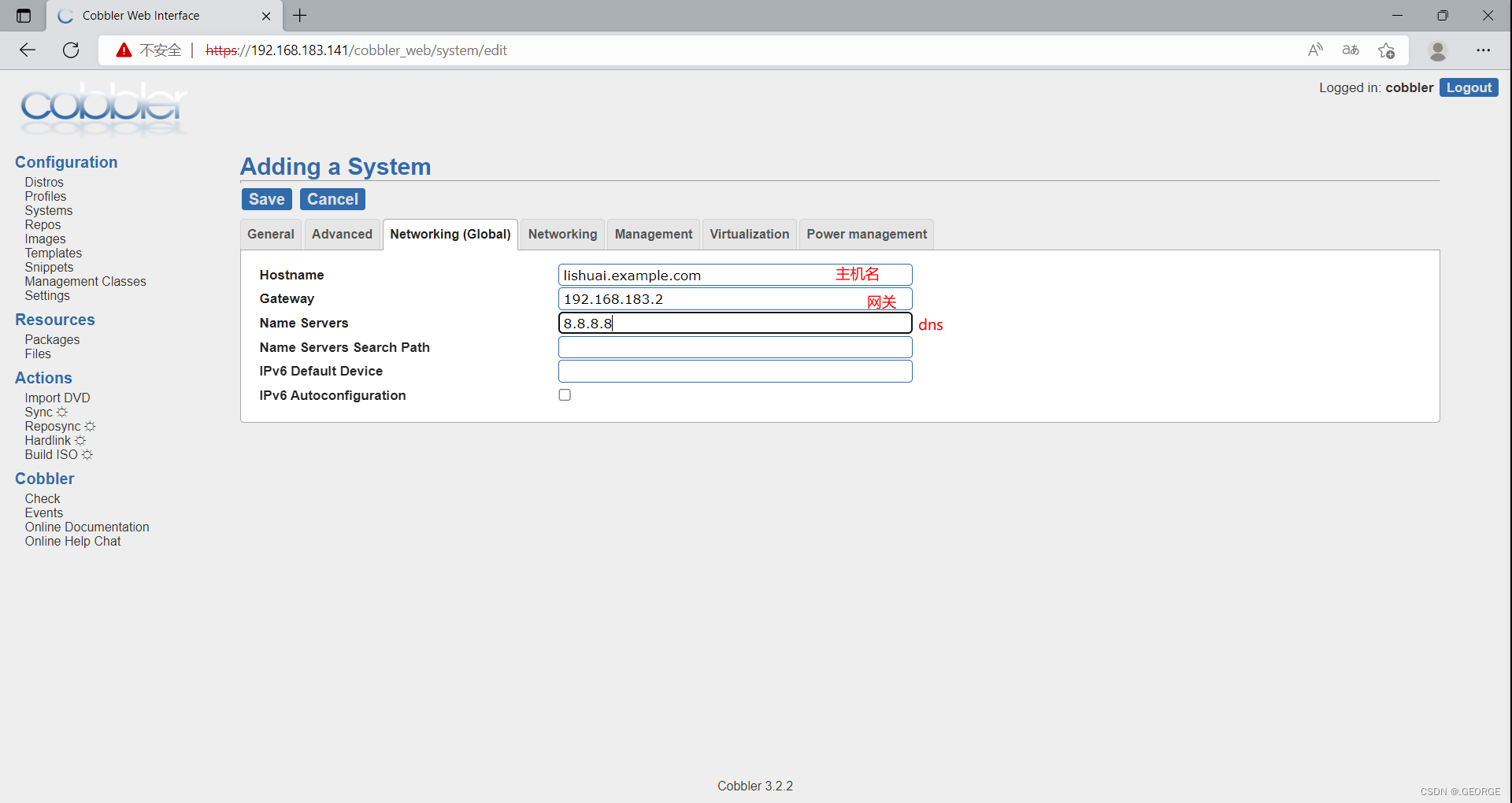Save the new system

267,199
